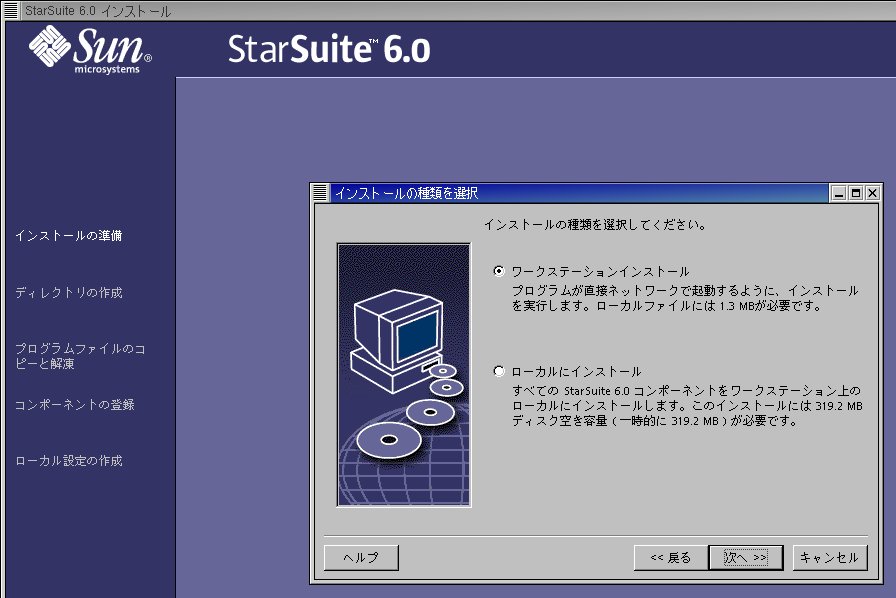
Task: Click the ヘルプ button
Action: 361,557
